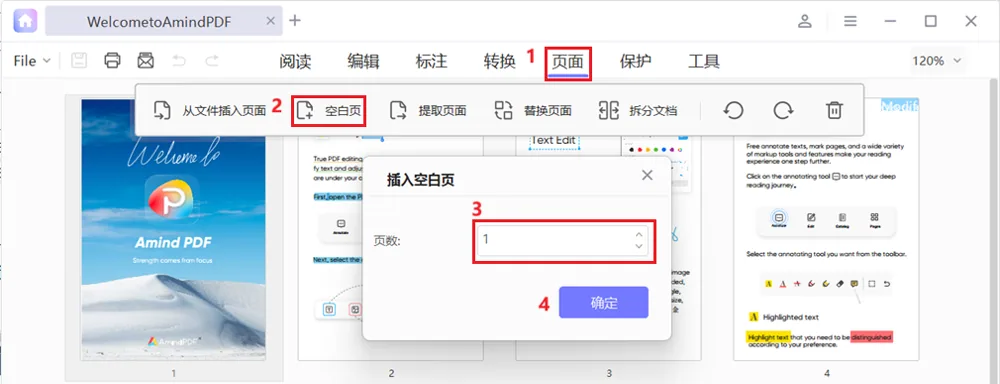
Task: Switch to the 编辑 tab
Action: tap(364, 61)
